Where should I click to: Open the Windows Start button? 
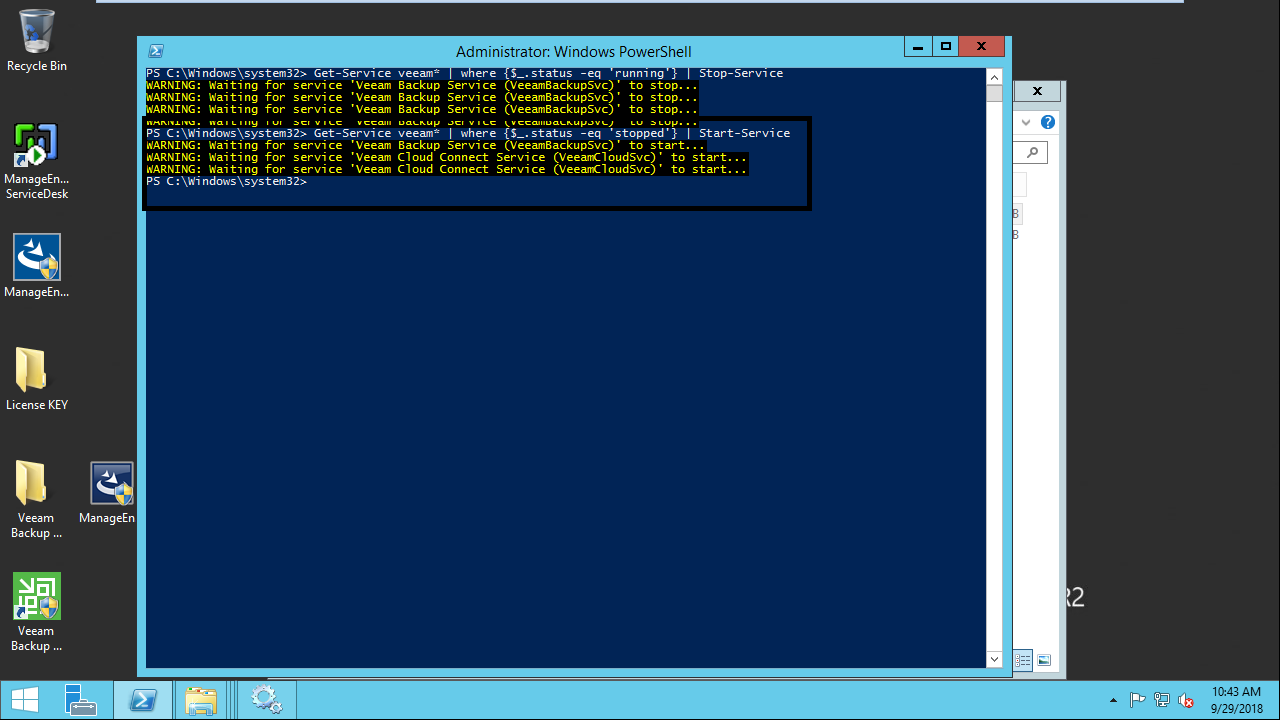(x=25, y=700)
